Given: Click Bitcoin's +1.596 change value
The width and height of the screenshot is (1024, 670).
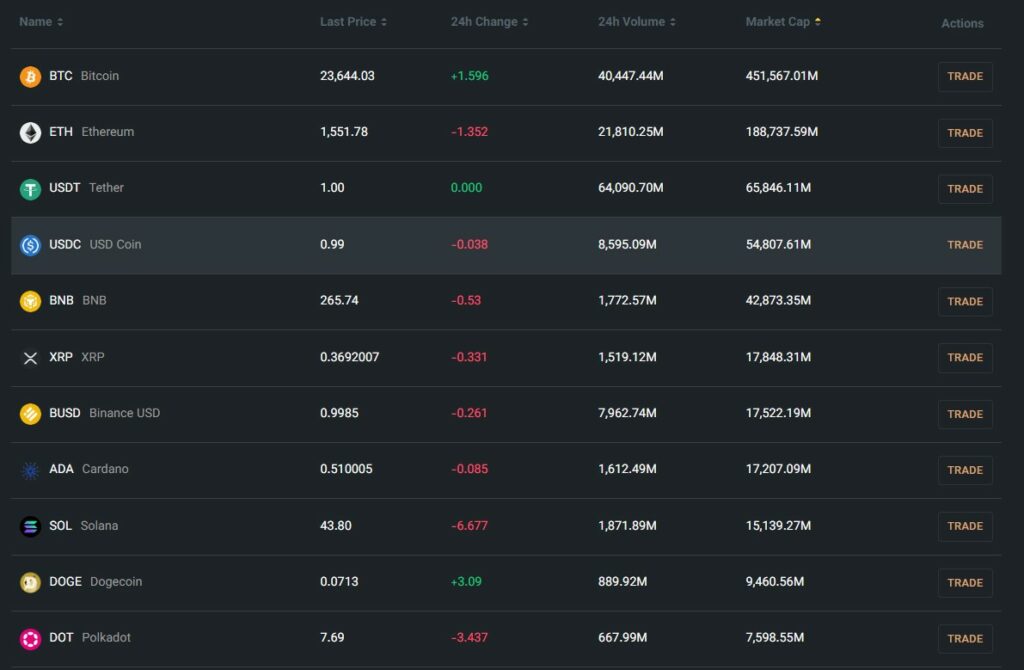Looking at the screenshot, I should 470,76.
